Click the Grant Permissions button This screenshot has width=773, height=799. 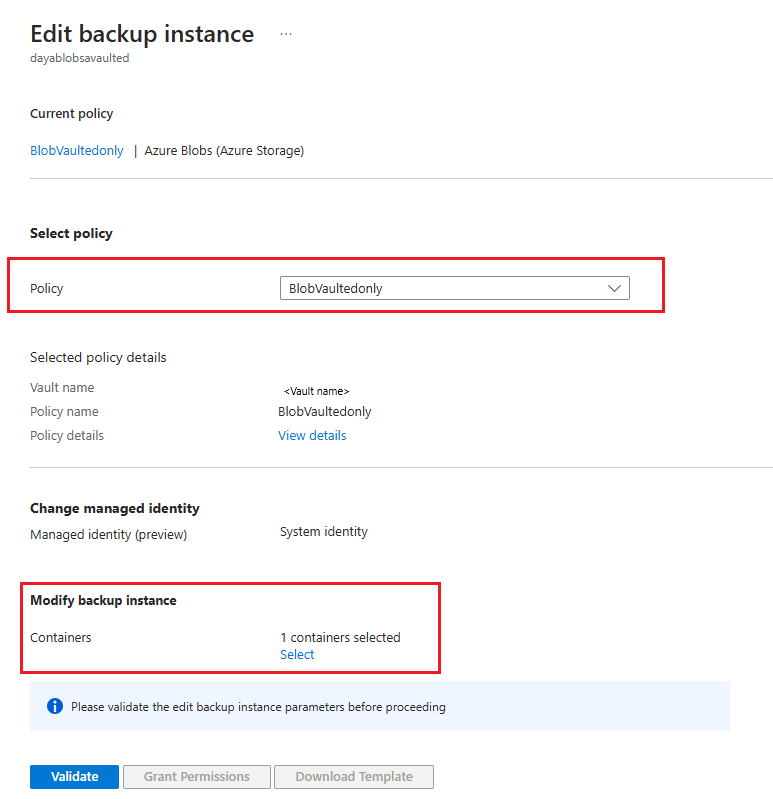coord(196,777)
